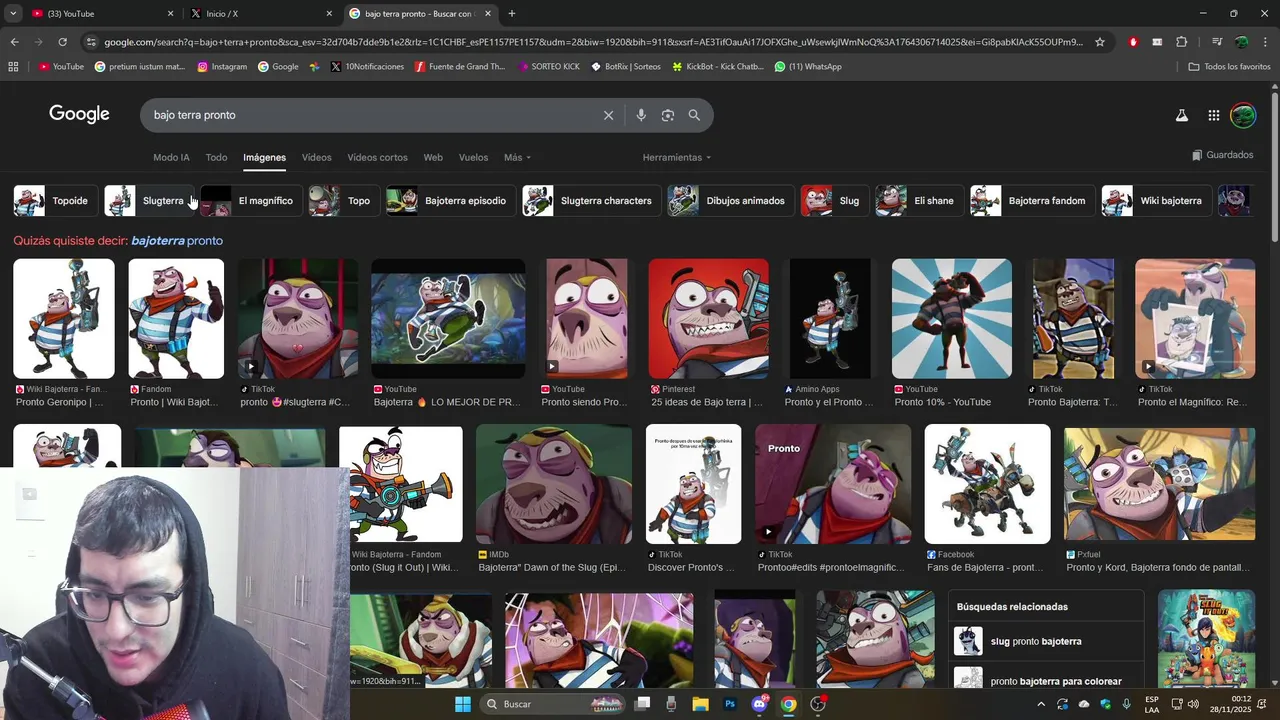Screen dimensions: 1280x720
Task: Open the Google apps grid
Action: [x=1213, y=115]
